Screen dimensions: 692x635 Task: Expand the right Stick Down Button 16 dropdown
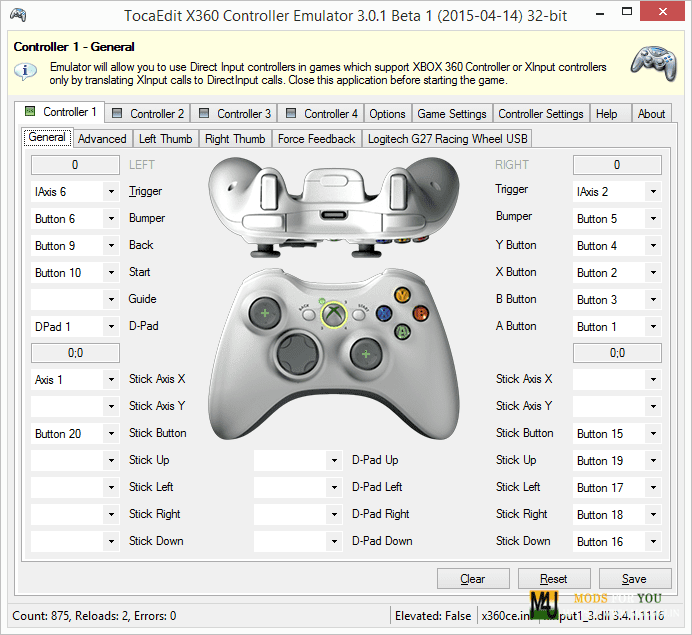(x=653, y=541)
